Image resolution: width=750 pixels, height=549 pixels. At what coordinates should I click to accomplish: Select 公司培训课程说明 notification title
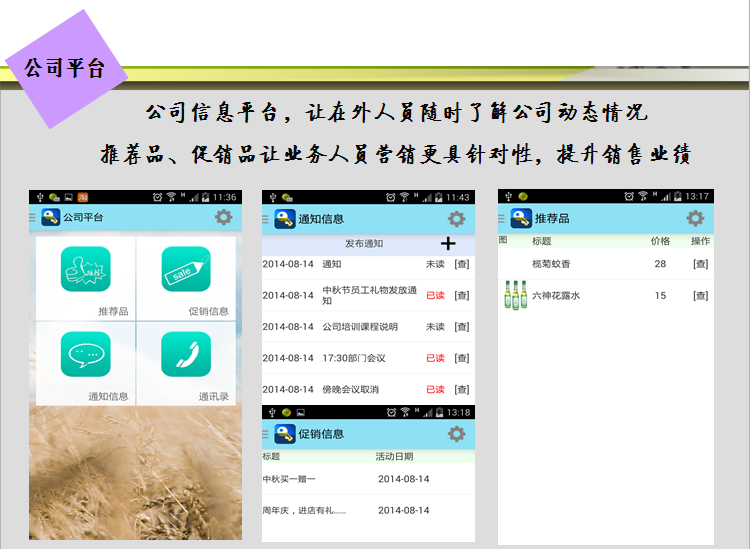click(360, 327)
